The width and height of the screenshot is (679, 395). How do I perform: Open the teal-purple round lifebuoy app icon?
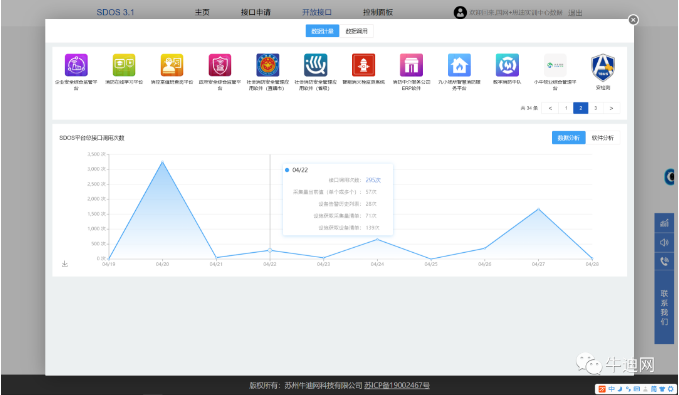click(507, 65)
